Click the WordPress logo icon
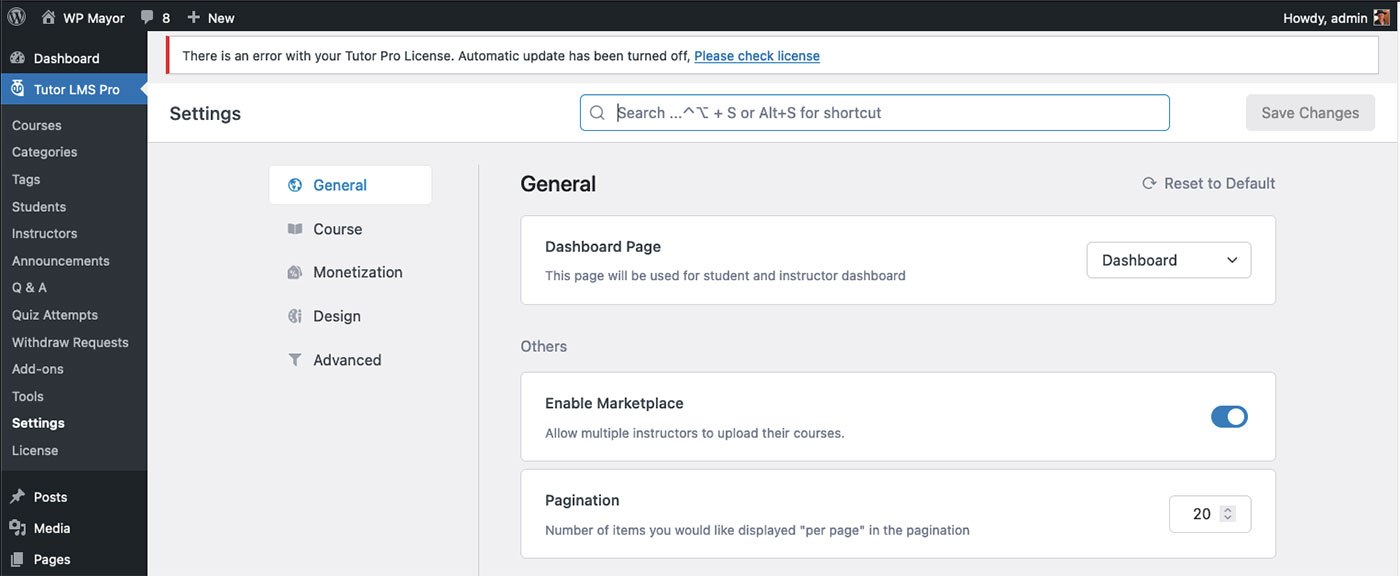 click(16, 17)
